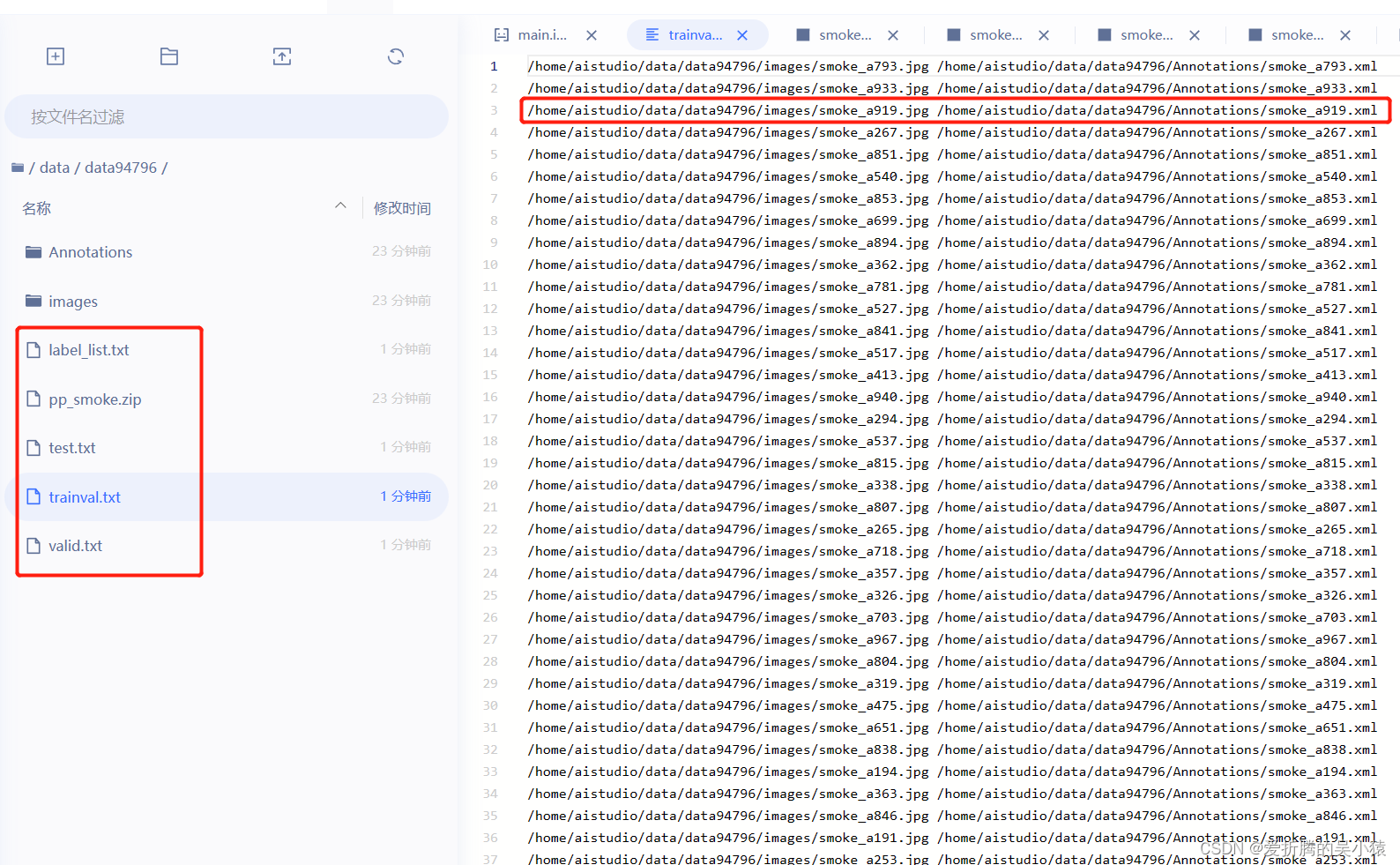Screen dimensions: 1400x865
Task: Close the trainva... tab
Action: [742, 35]
